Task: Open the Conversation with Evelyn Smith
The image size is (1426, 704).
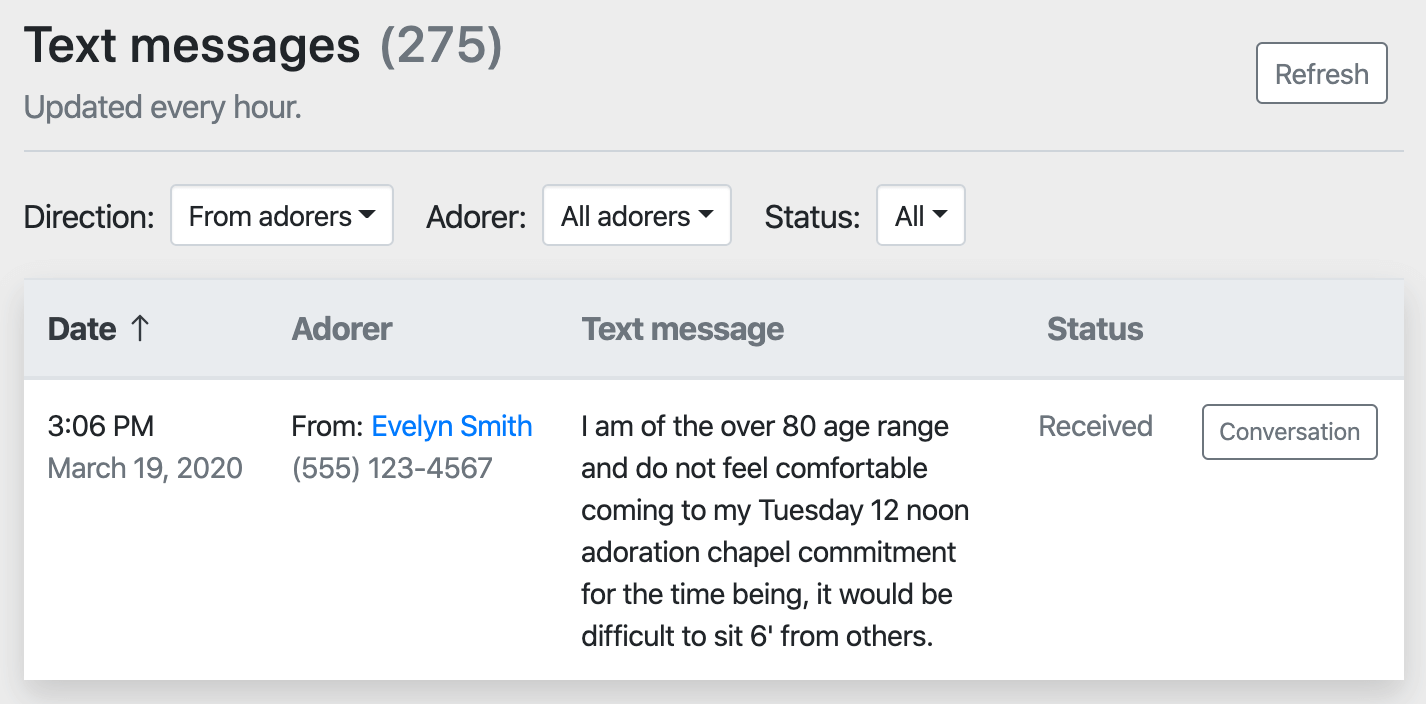Action: pyautogui.click(x=1289, y=432)
